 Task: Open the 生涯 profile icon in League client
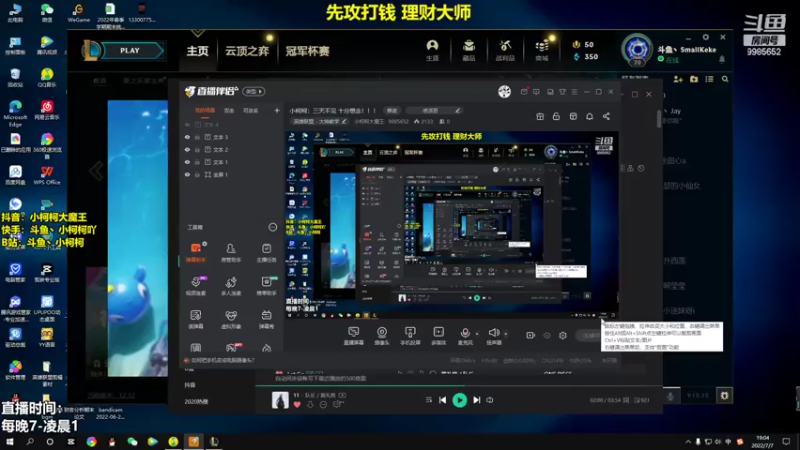point(432,50)
